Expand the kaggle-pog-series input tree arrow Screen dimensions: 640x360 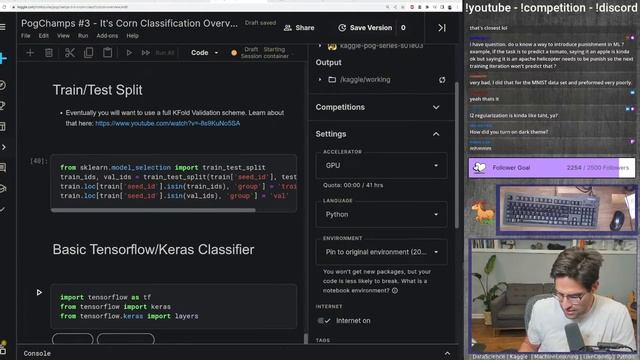pyautogui.click(x=320, y=46)
